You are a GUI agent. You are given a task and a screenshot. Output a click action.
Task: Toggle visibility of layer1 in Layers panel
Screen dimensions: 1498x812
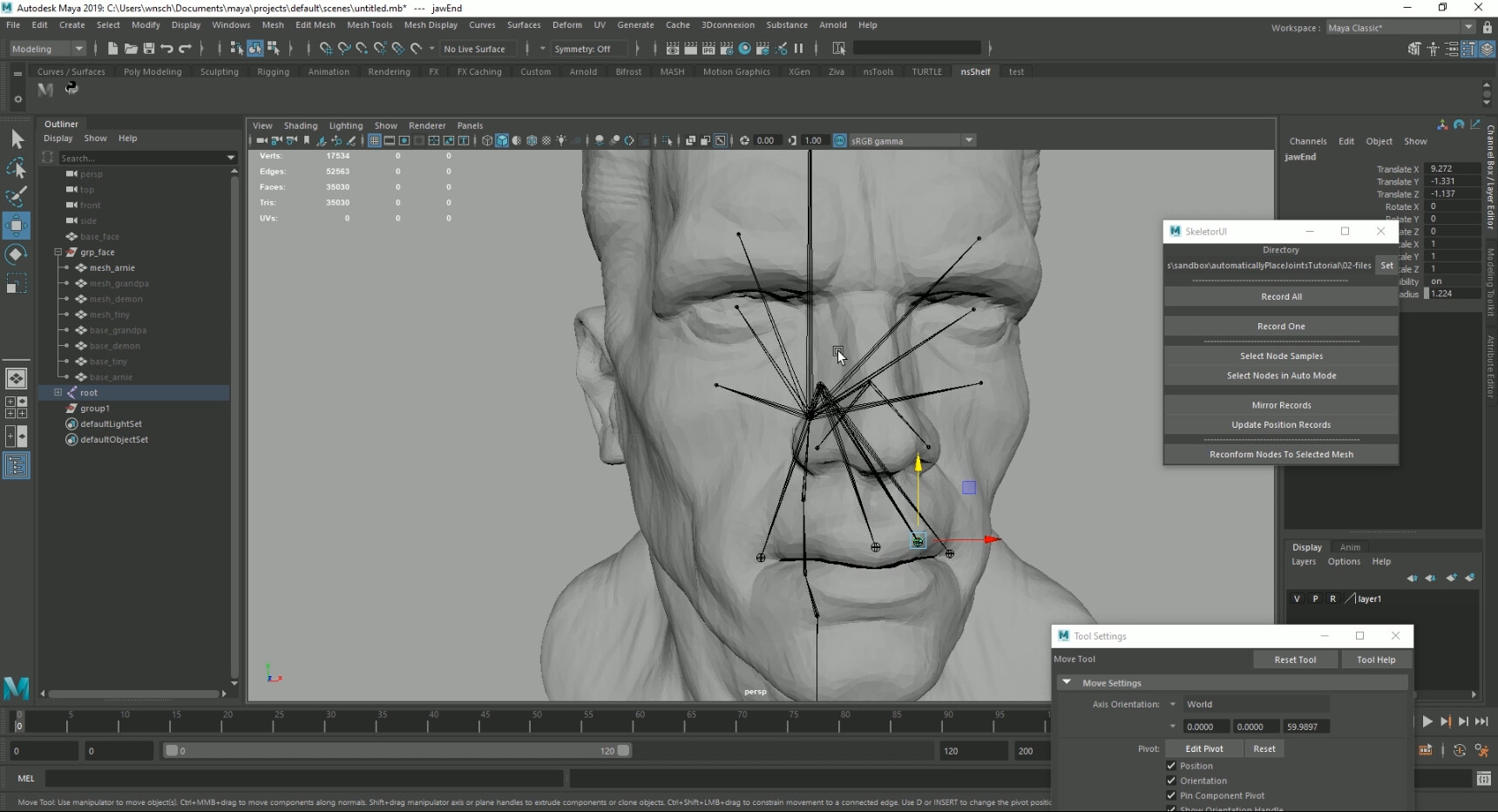1298,599
